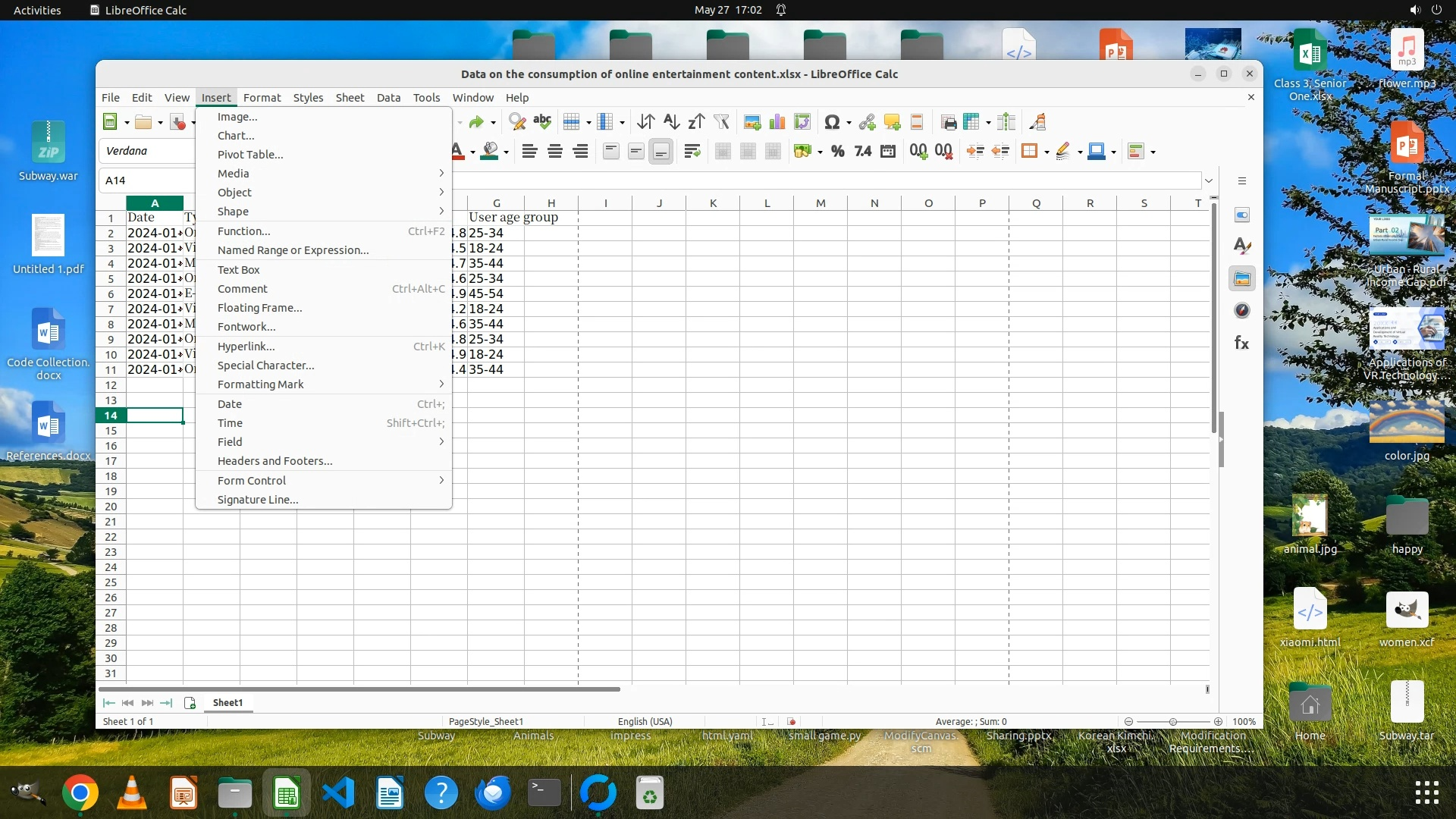Click the Toggle Print Preview icon

coord(949,122)
